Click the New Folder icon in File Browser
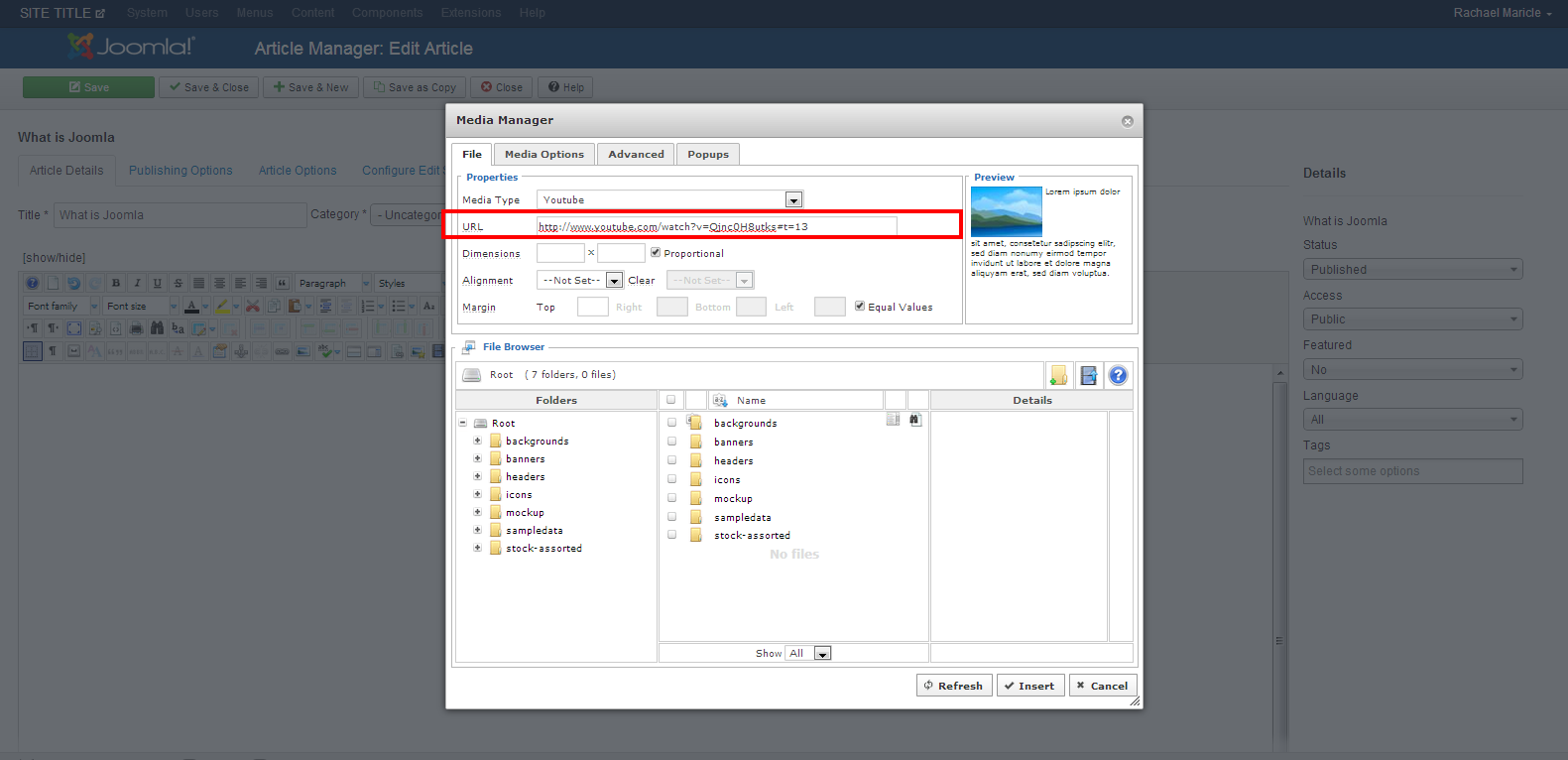 coord(1058,375)
